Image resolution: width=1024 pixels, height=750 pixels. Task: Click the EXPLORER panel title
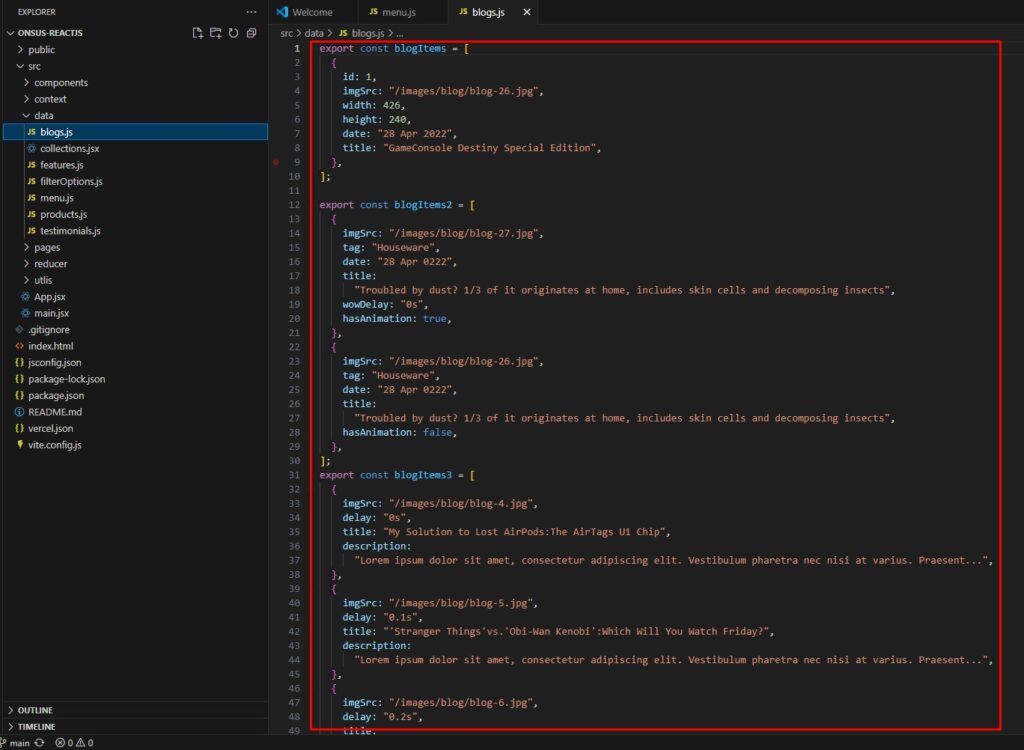point(37,12)
